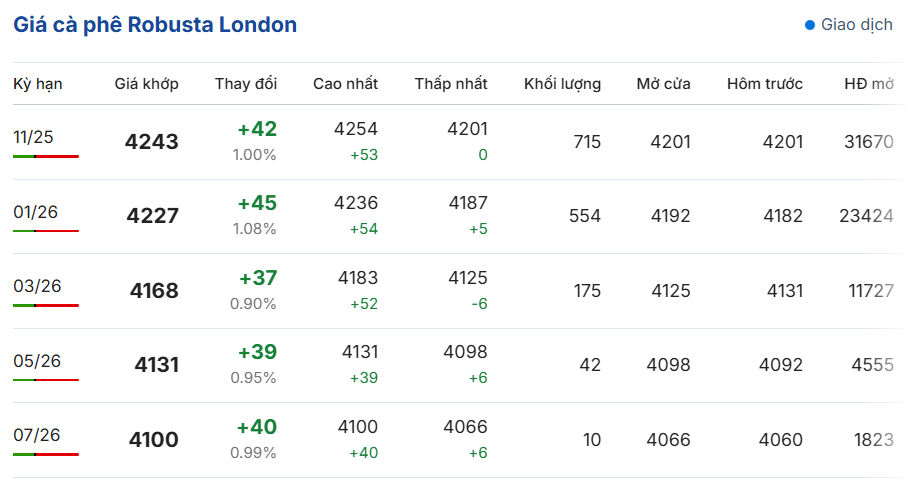Image resolution: width=913 pixels, height=483 pixels.
Task: Click the HĐ mở column header
Action: [869, 84]
